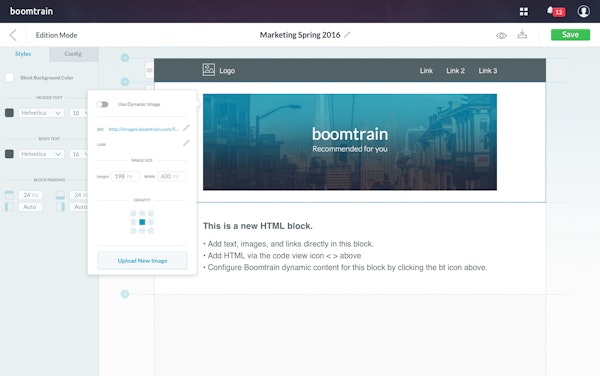
Task: Select the bottom-center gravity cell
Action: point(142,231)
